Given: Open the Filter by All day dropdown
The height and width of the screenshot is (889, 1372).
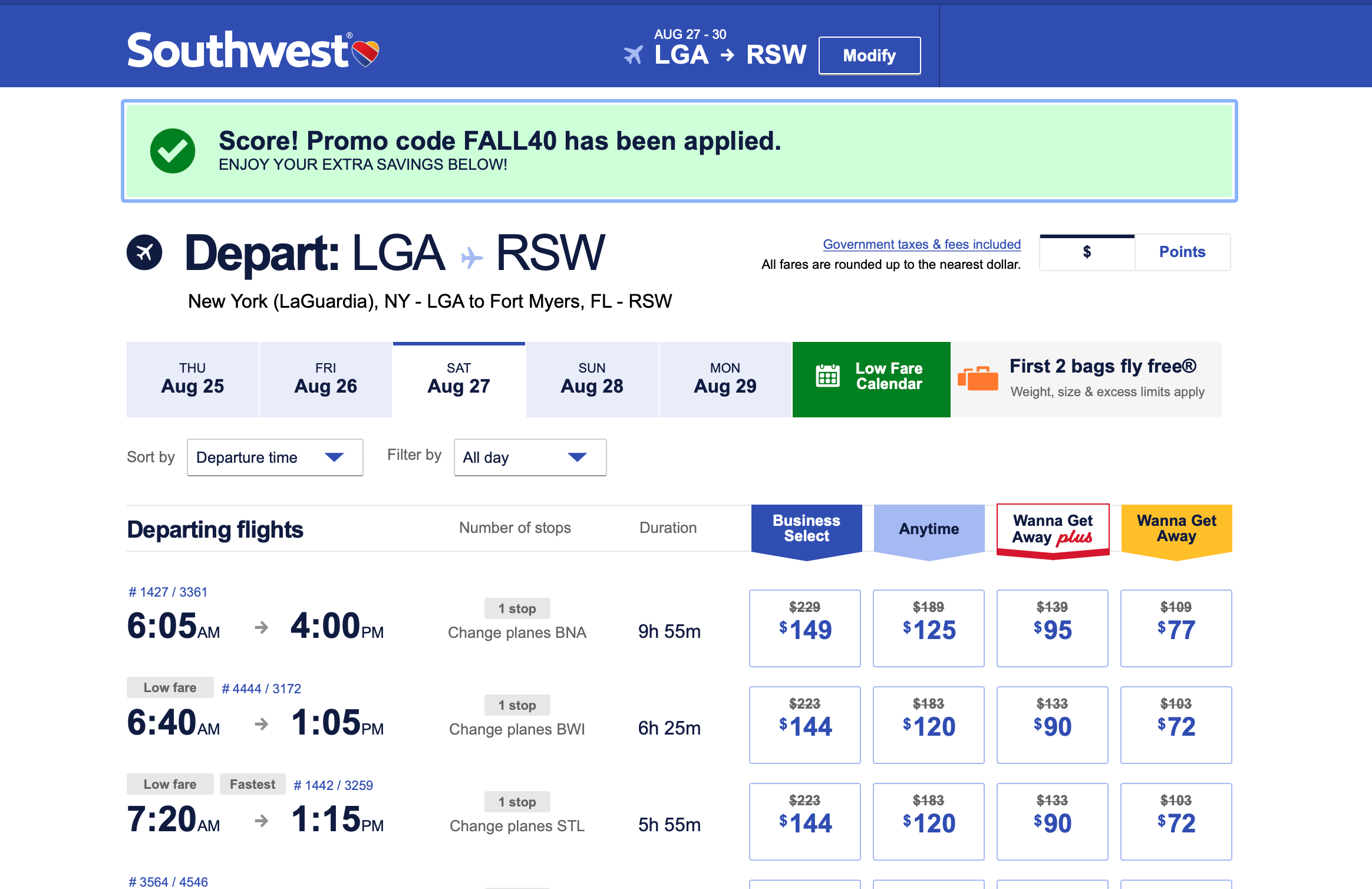Looking at the screenshot, I should click(x=530, y=457).
